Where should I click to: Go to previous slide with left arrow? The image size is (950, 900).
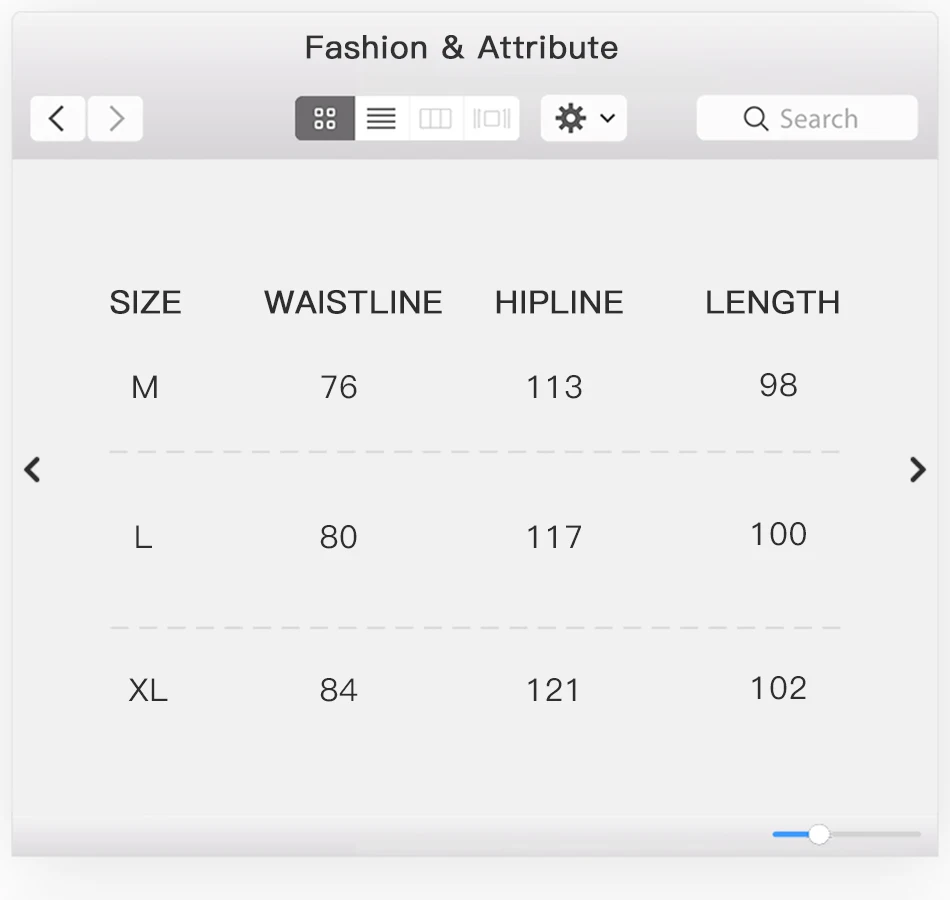33,469
